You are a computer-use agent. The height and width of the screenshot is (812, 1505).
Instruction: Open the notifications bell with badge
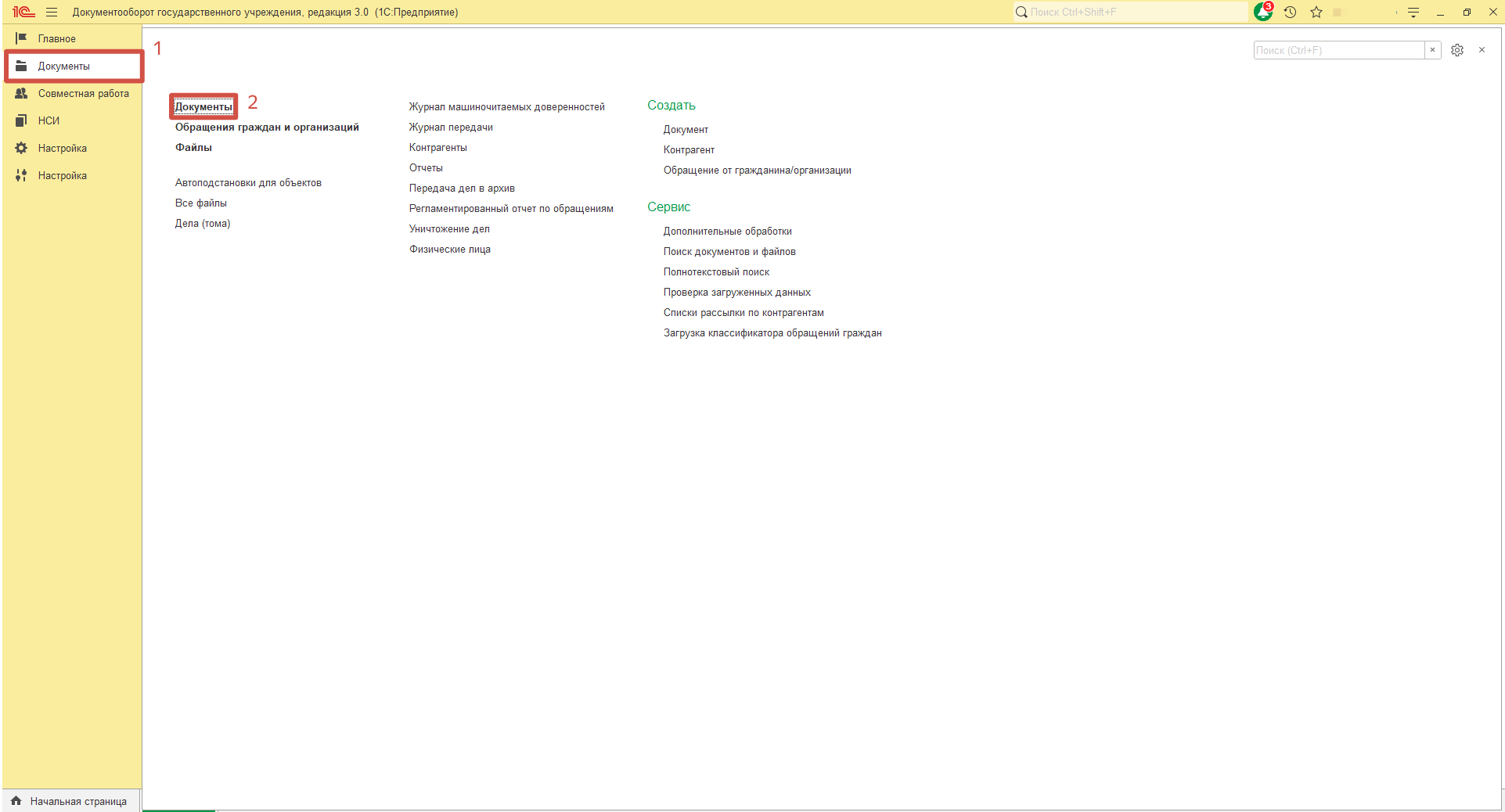point(1262,12)
